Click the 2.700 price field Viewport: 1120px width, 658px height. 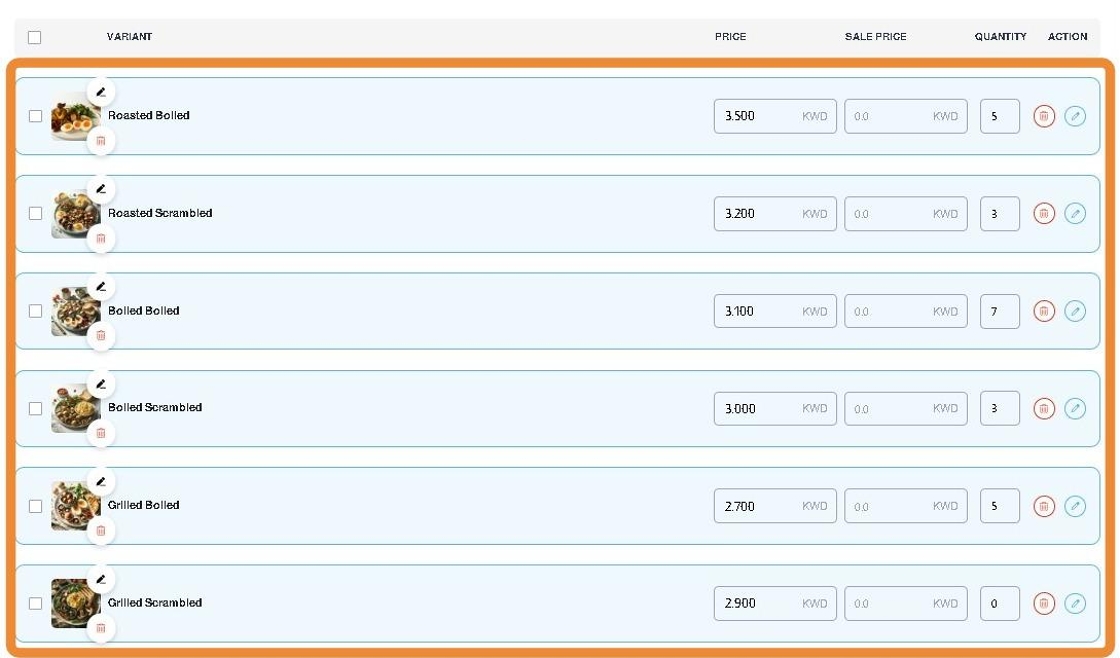click(x=775, y=506)
